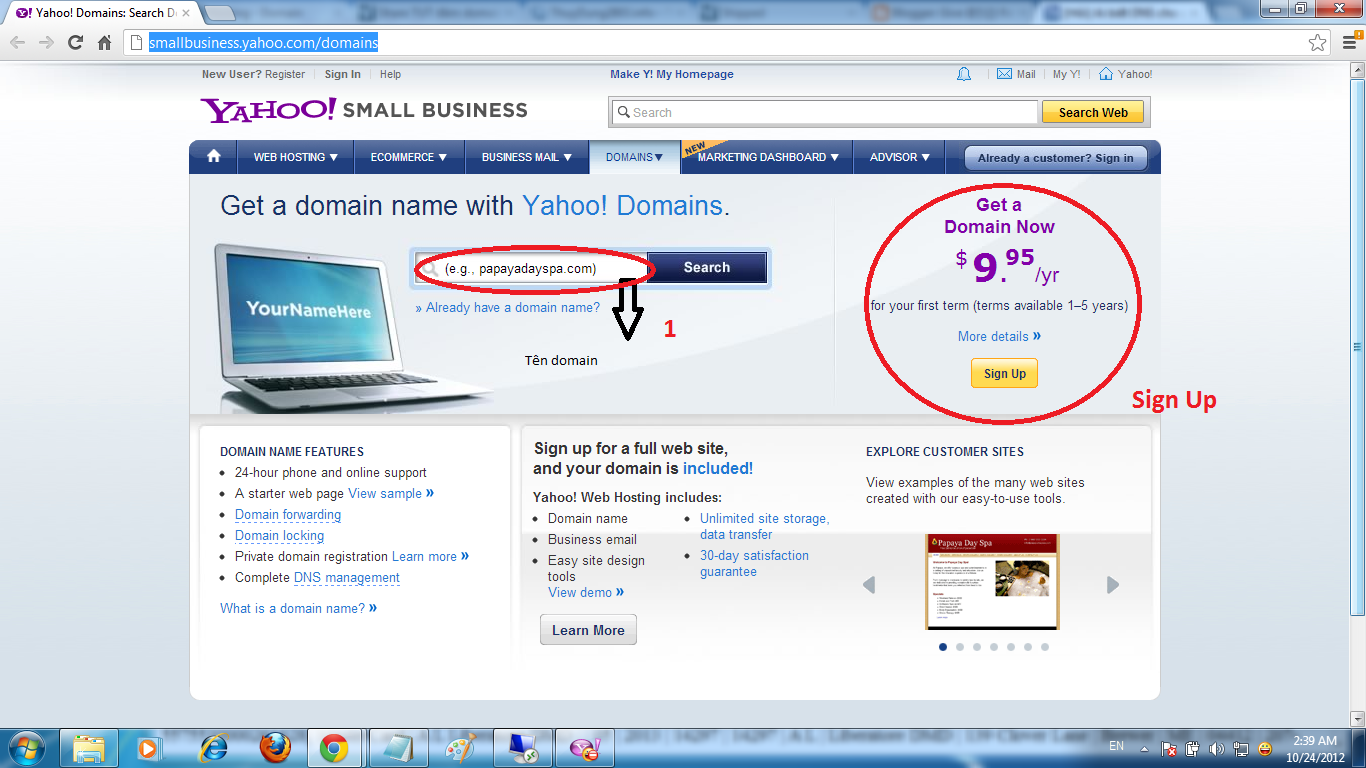Open My Y! link
1366x768 pixels.
[1066, 74]
